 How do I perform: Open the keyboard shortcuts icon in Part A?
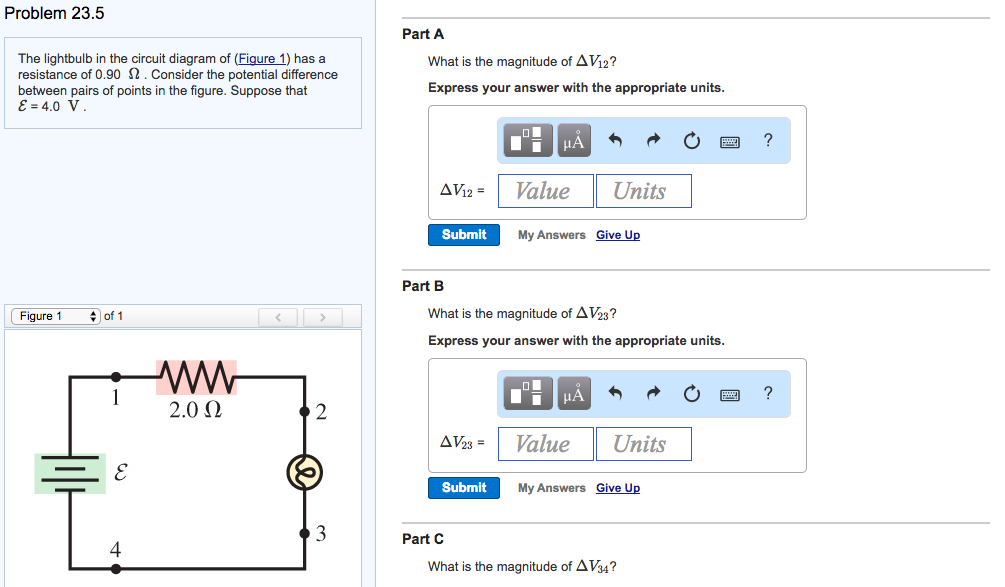(729, 141)
